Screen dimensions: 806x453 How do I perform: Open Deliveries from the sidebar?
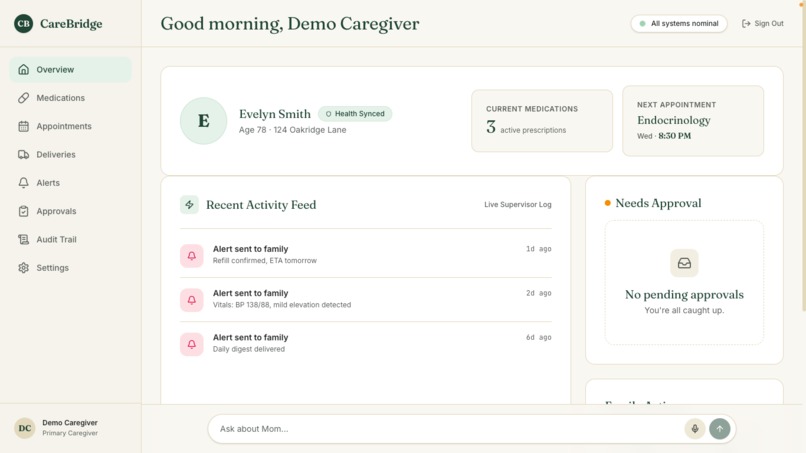click(x=70, y=154)
